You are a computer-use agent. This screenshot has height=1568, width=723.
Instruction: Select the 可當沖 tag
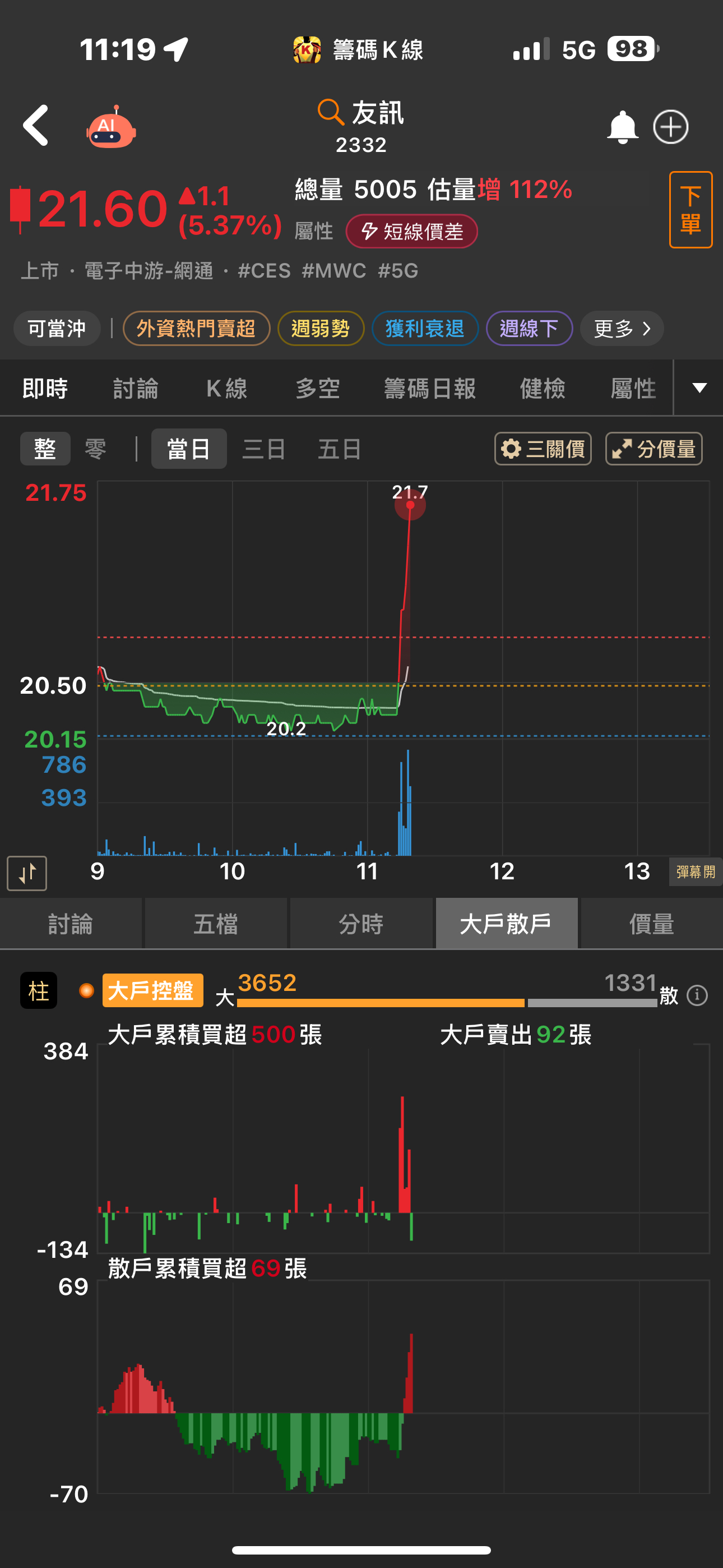(57, 329)
